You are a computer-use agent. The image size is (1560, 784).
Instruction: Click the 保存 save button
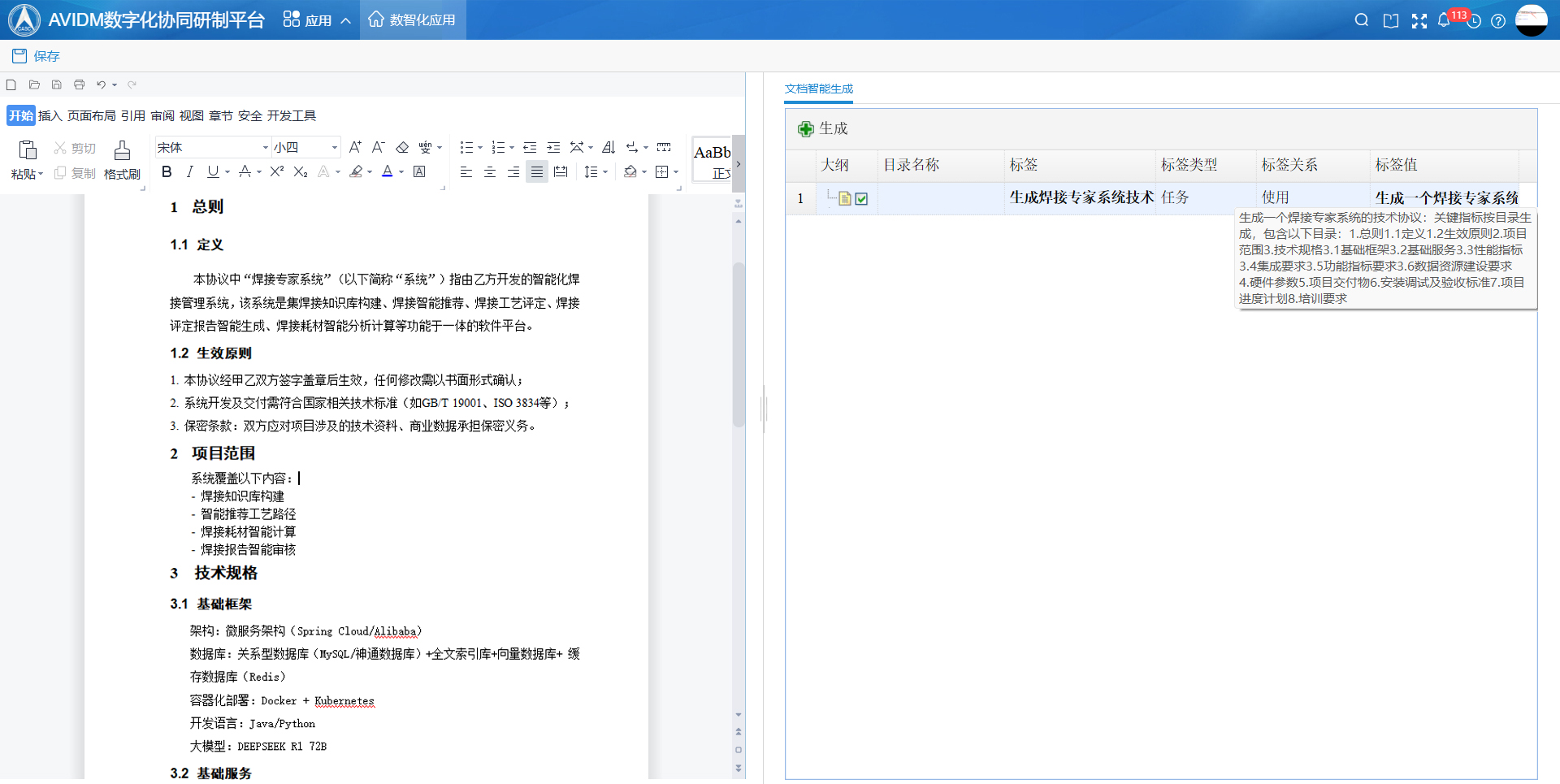click(37, 56)
